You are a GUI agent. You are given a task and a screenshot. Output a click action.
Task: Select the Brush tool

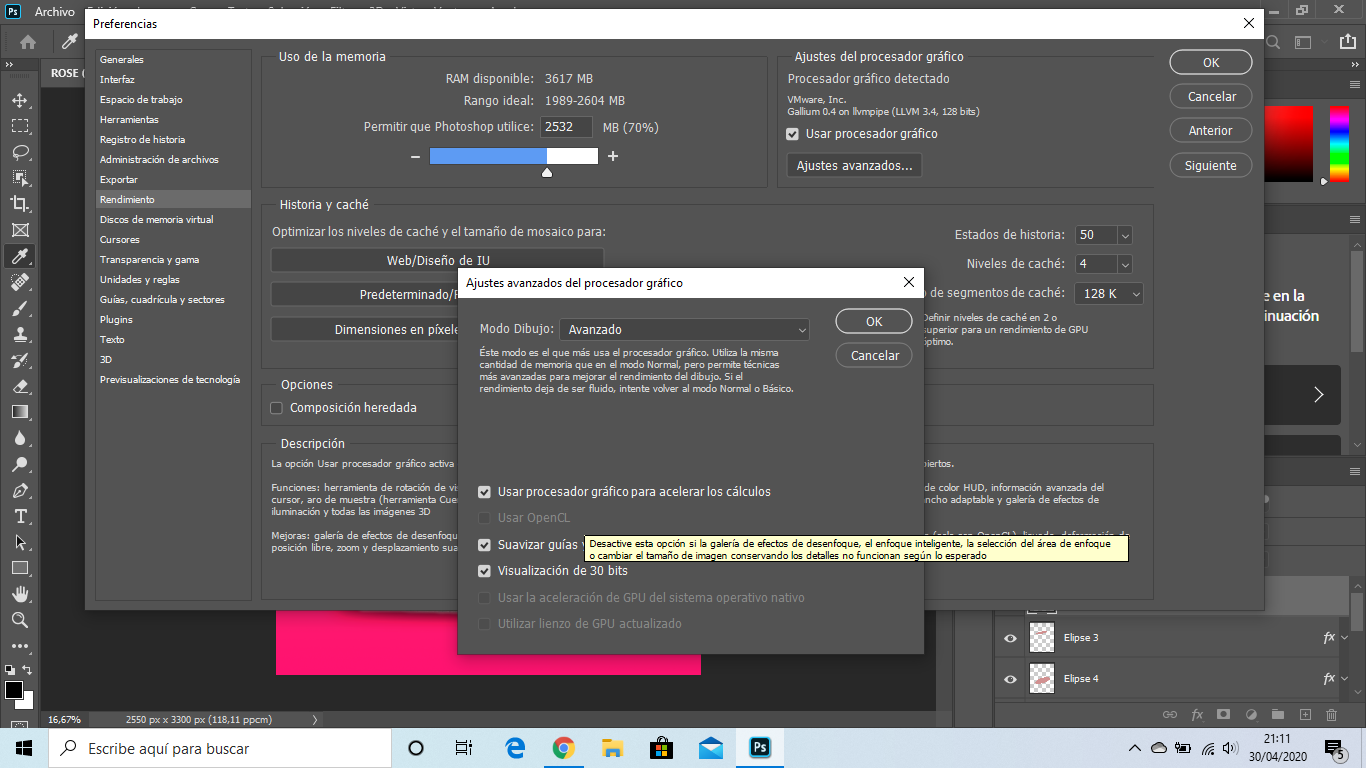20,308
